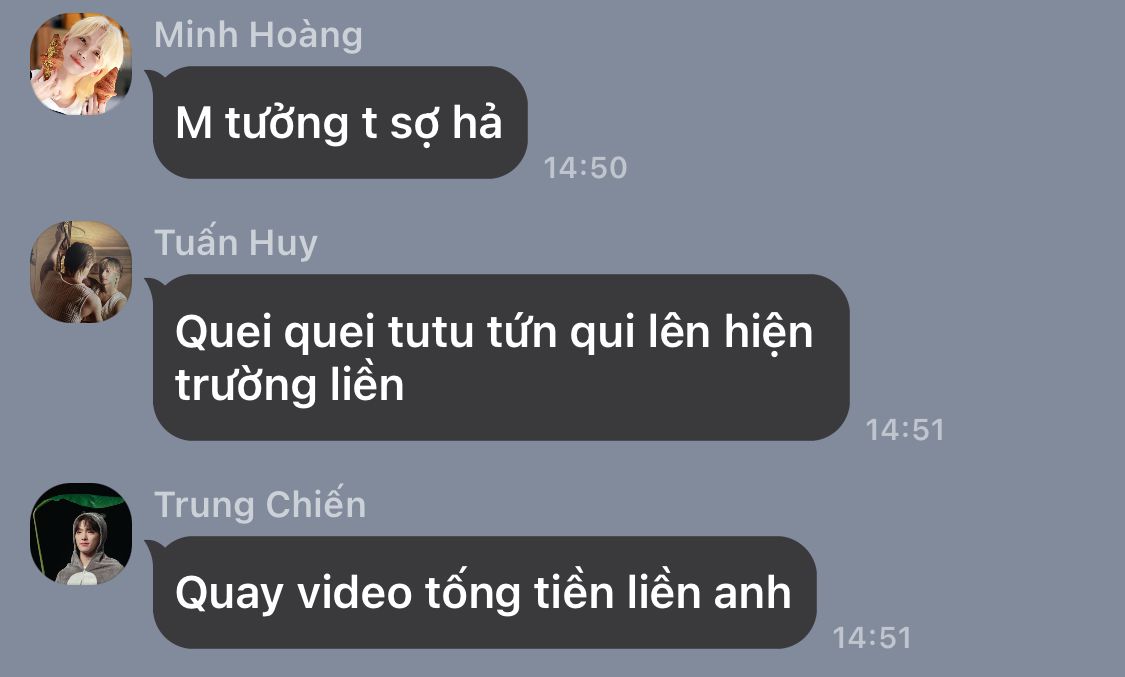The height and width of the screenshot is (677, 1125).
Task: Click the word "anh" ending Trung Chiến's message
Action: (x=752, y=593)
